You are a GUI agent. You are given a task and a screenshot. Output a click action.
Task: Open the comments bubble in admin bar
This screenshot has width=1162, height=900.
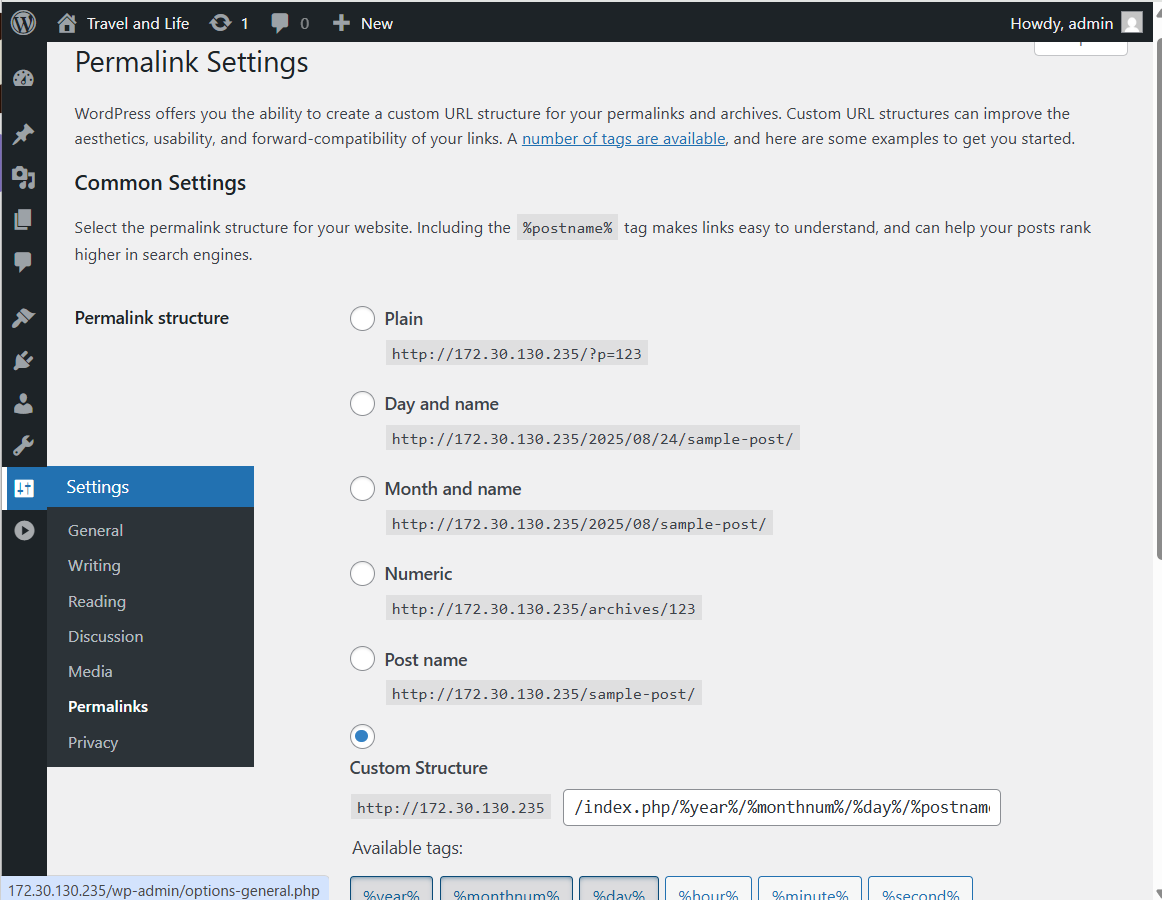pyautogui.click(x=282, y=23)
